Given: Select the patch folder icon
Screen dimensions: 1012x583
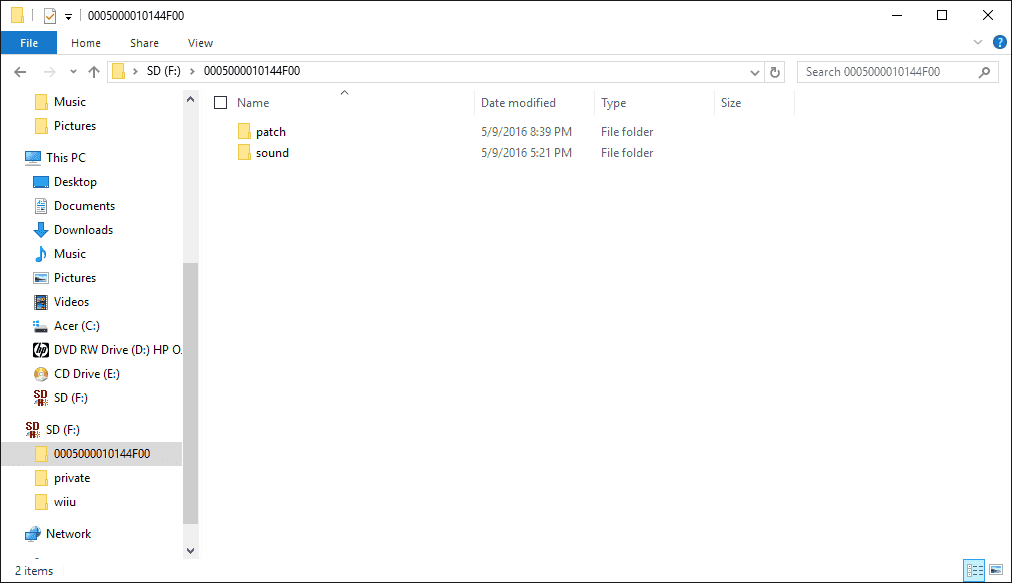Looking at the screenshot, I should 244,132.
